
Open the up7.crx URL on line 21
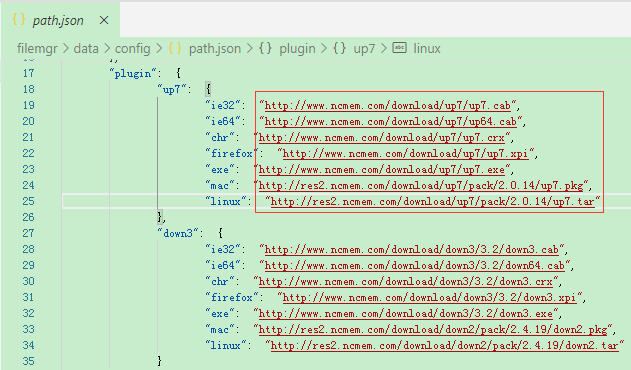pos(381,138)
